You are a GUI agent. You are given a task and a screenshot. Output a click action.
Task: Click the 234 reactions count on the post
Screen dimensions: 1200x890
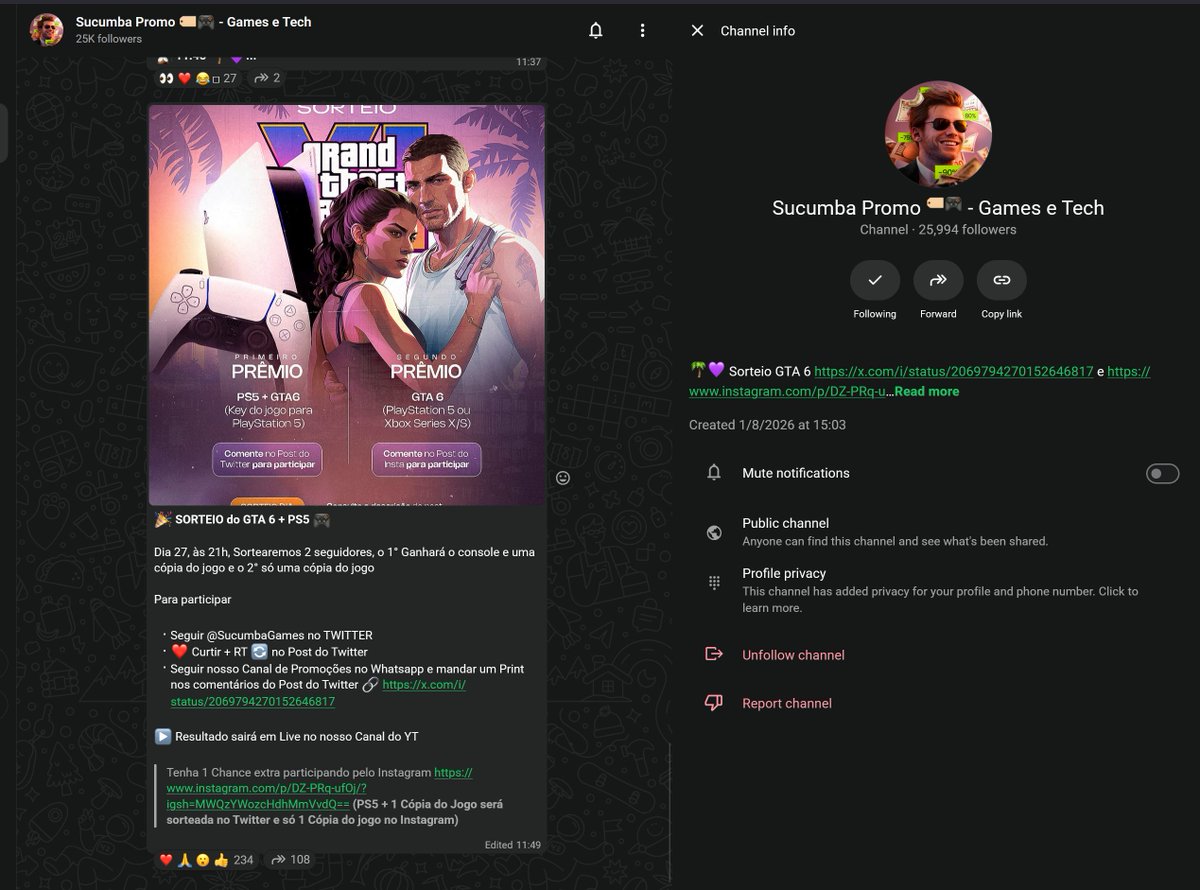243,860
